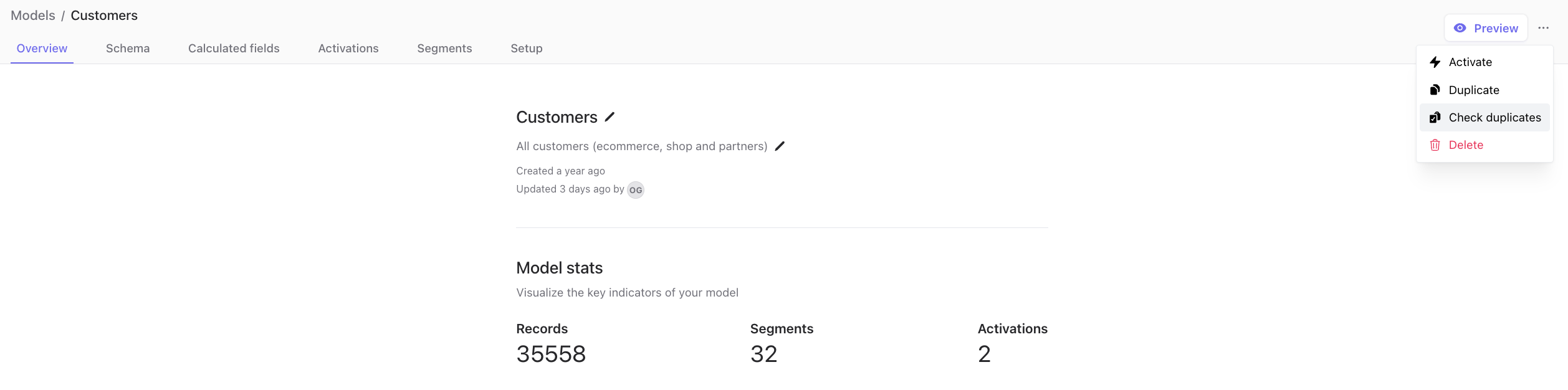
Task: Click the OG user avatar
Action: tap(635, 190)
